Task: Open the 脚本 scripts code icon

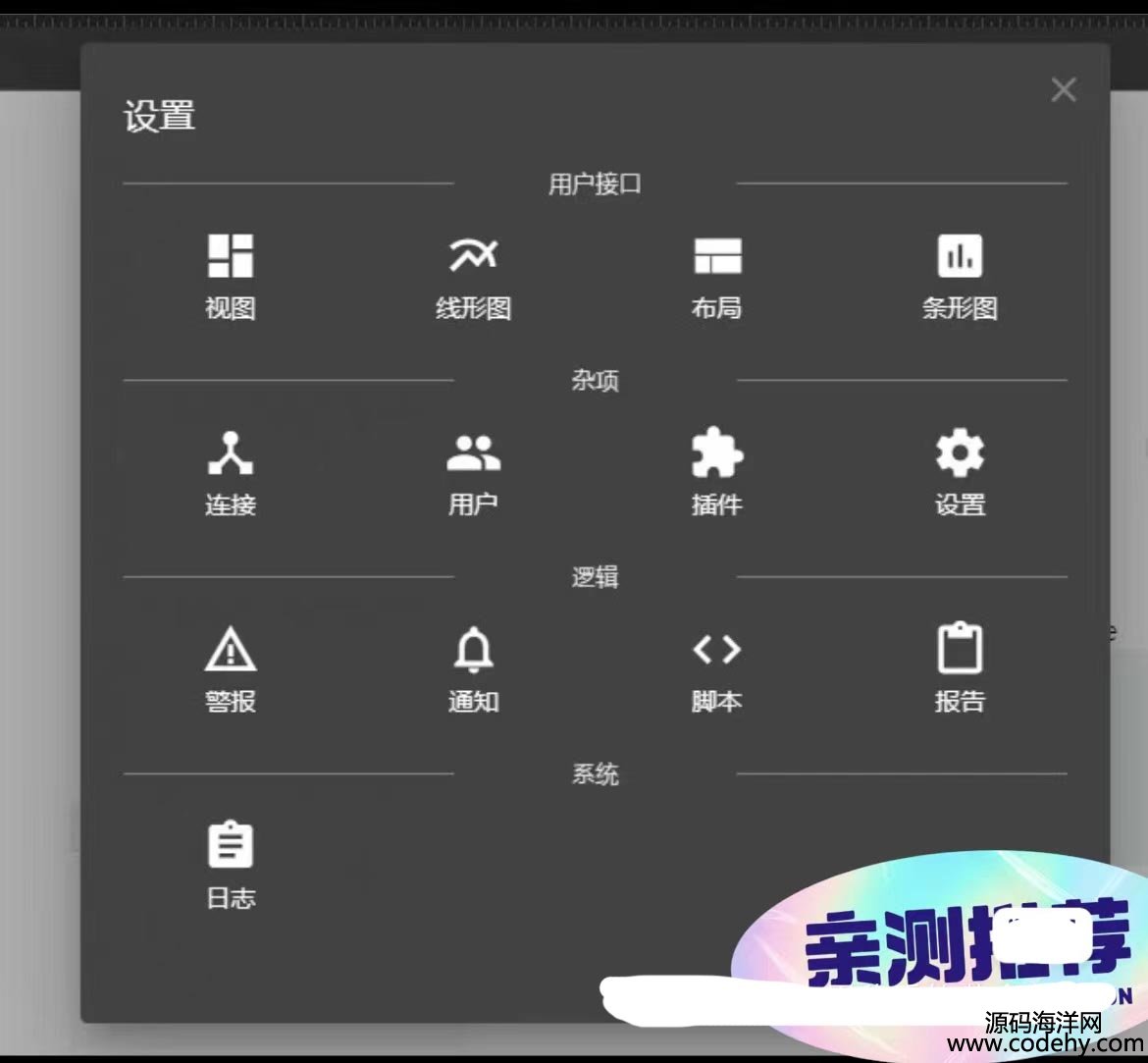Action: 717,649
